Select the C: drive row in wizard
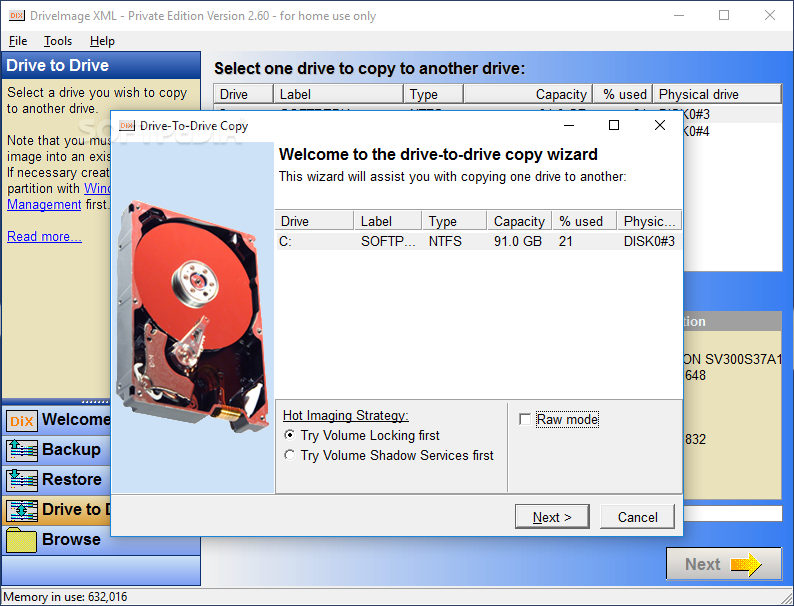Screen dimensions: 794x606 tap(479, 241)
